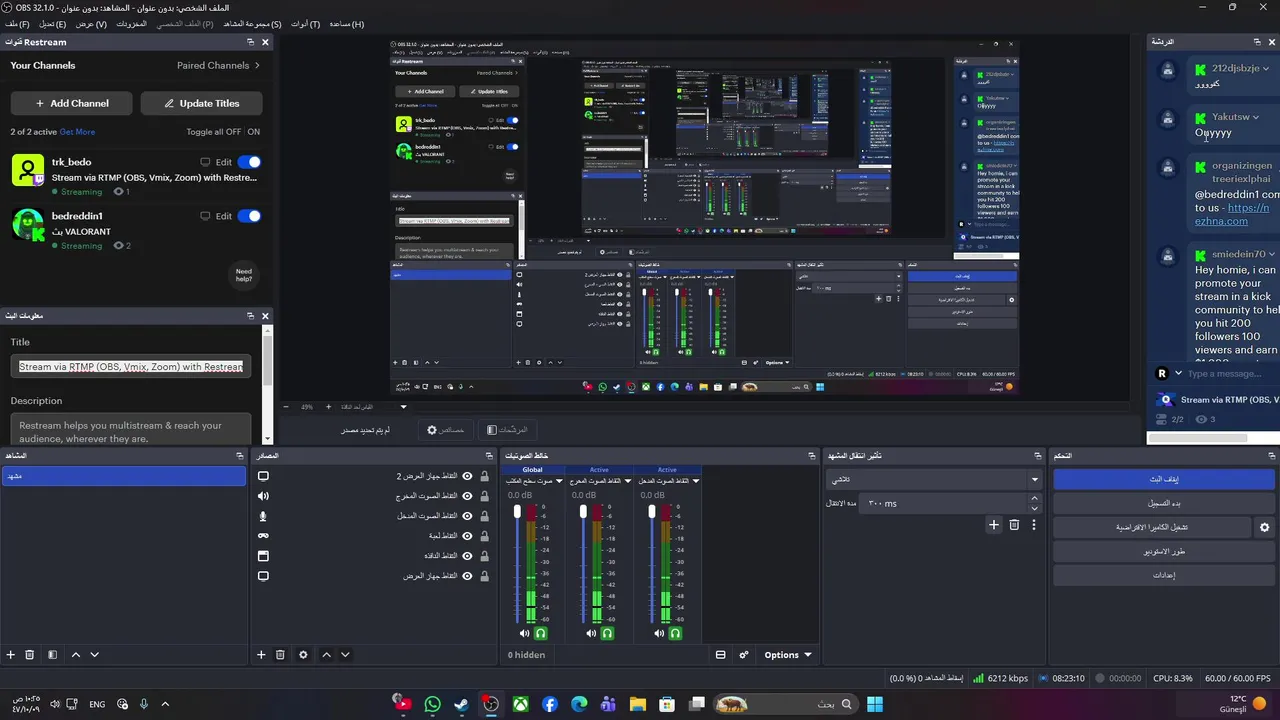Mute the Global desktop audio speaker icon
This screenshot has width=1280, height=720.
pyautogui.click(x=524, y=633)
